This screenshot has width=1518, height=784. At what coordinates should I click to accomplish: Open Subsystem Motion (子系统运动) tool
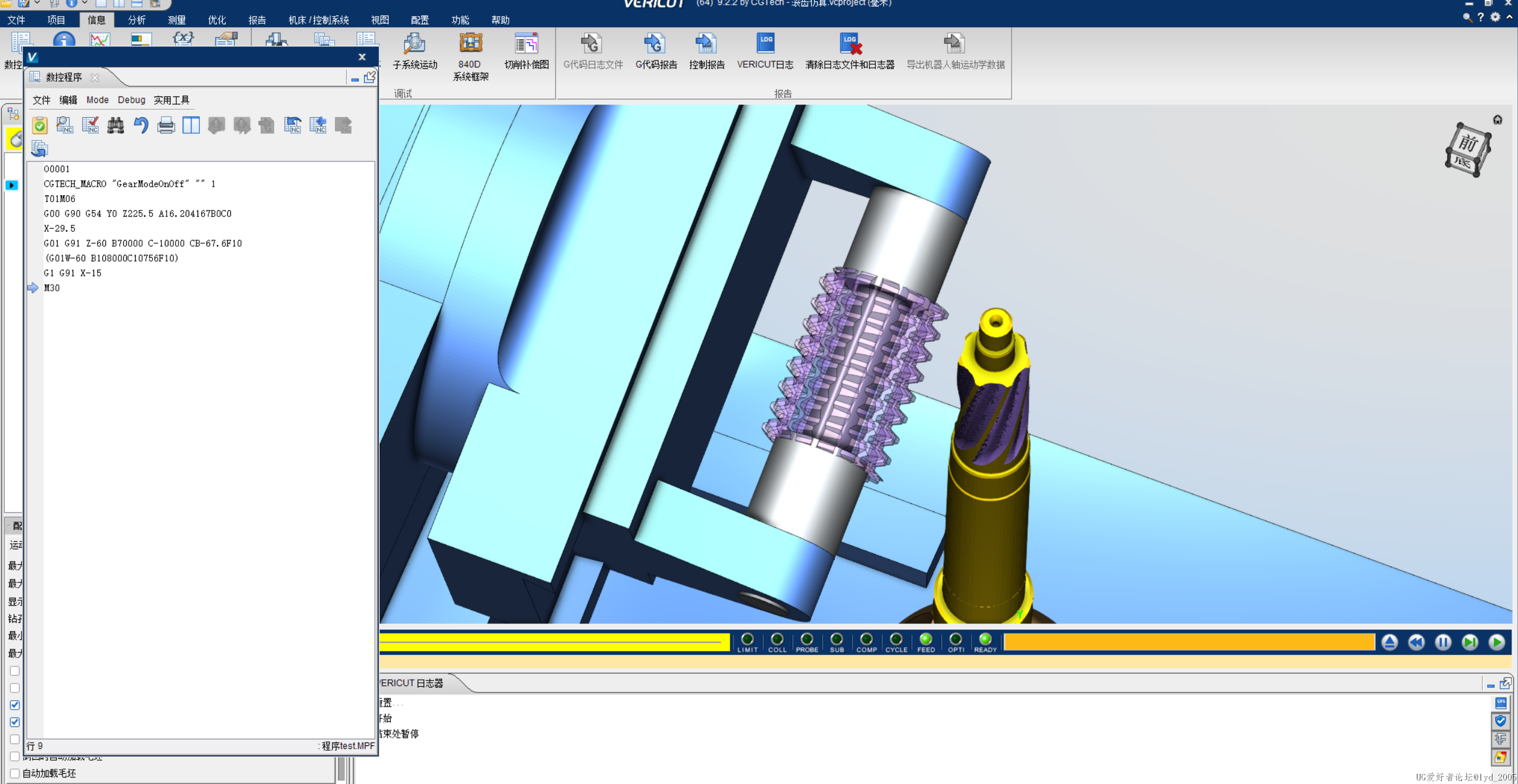(x=415, y=52)
